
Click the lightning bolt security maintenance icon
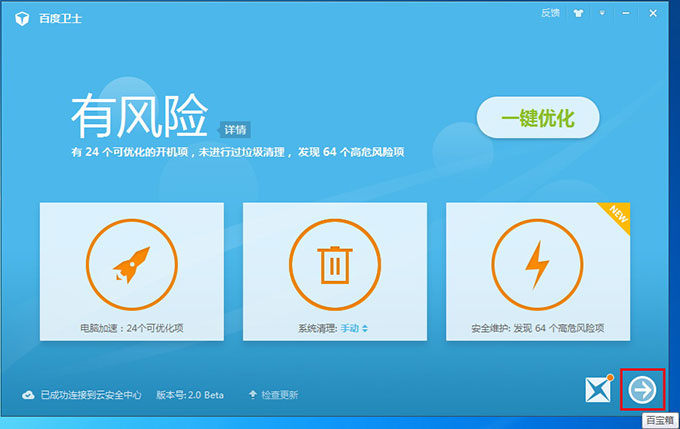tap(537, 264)
